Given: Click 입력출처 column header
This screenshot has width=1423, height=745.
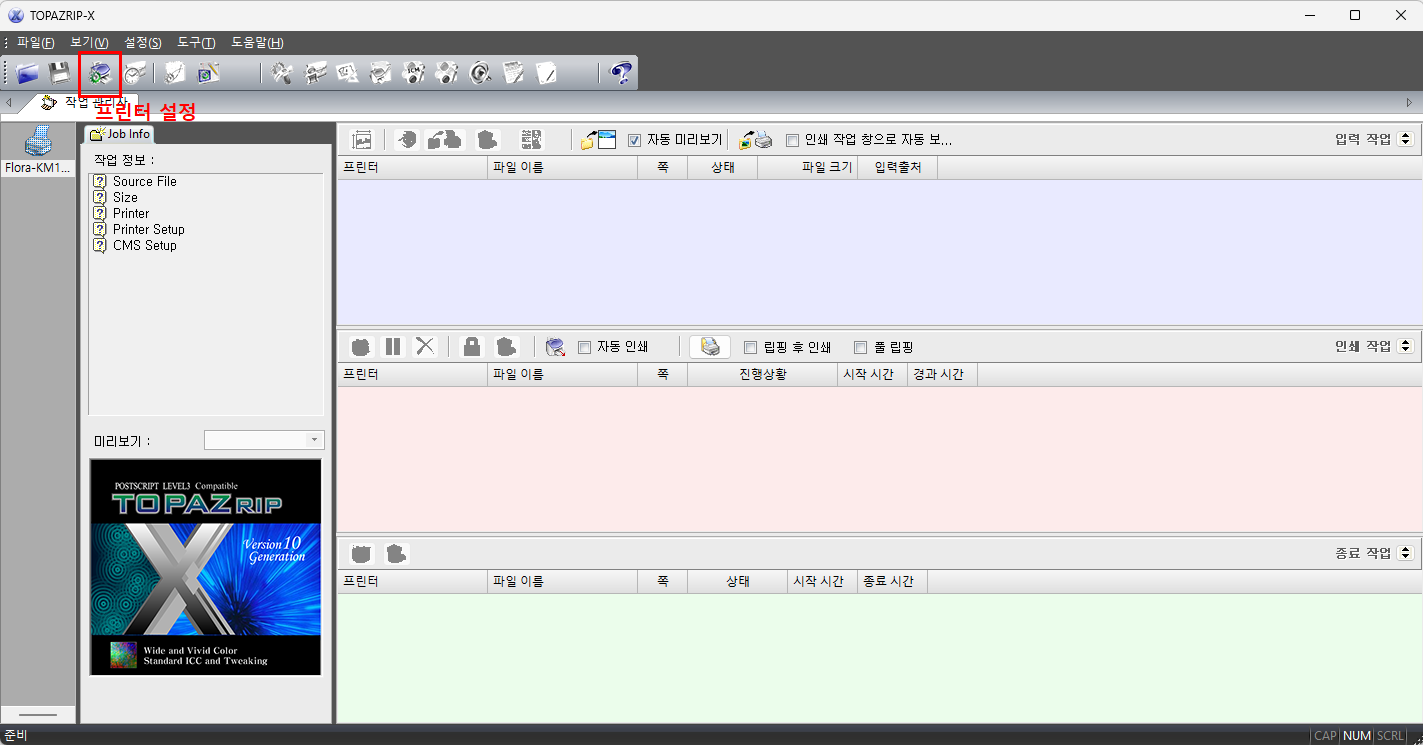Looking at the screenshot, I should (x=897, y=167).
